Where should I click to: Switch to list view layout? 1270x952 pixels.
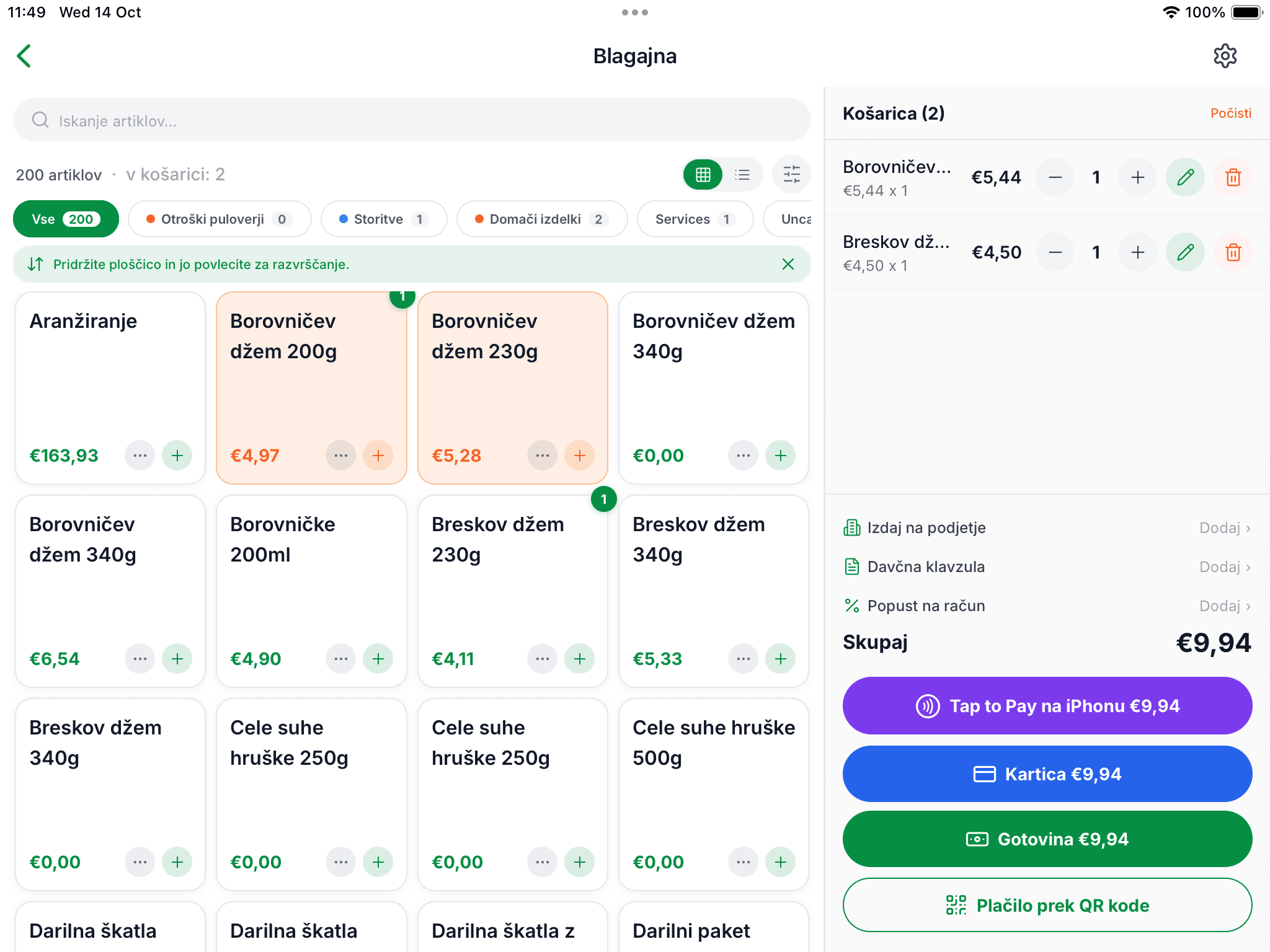[x=742, y=175]
